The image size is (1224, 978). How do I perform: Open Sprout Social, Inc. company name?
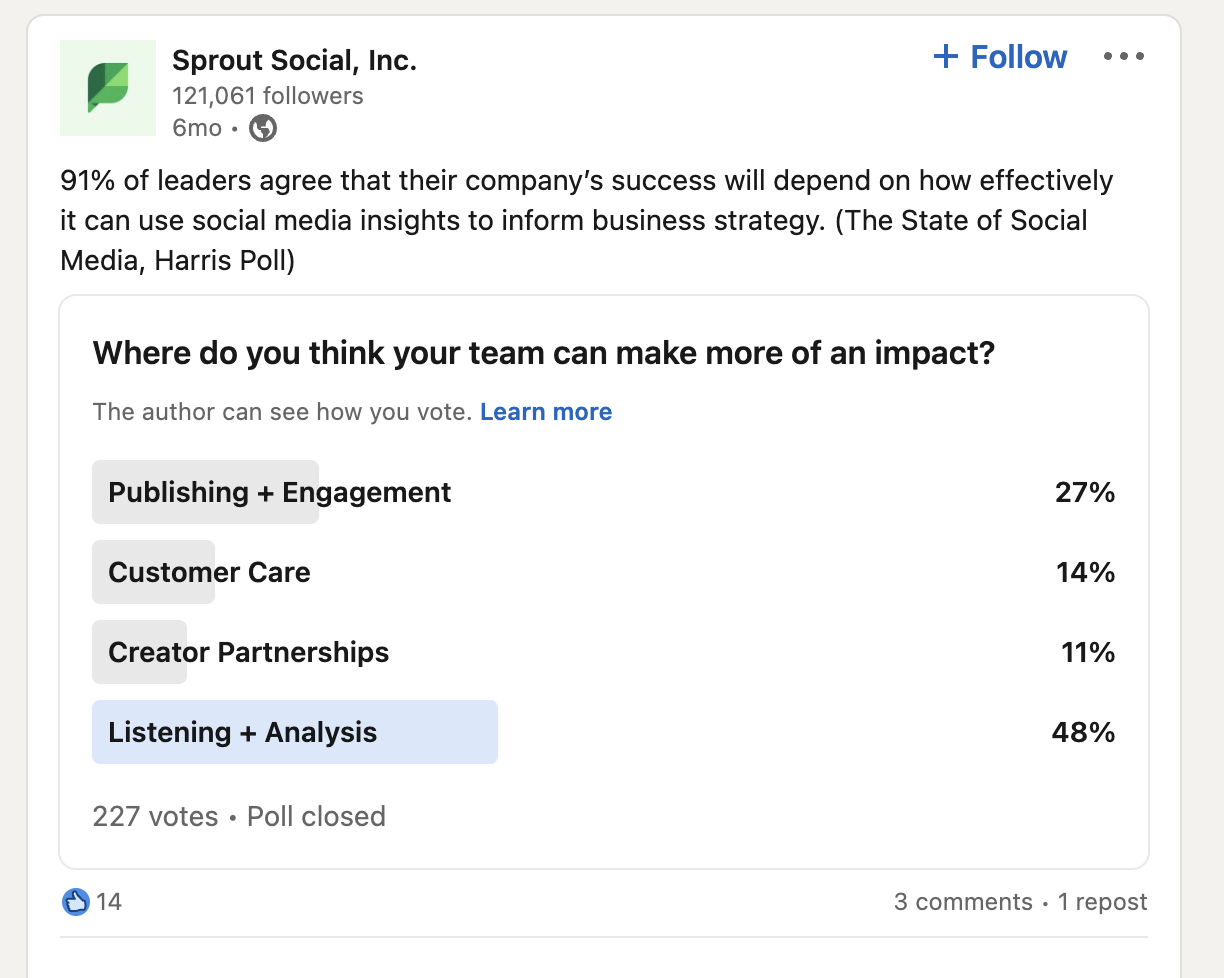(294, 61)
